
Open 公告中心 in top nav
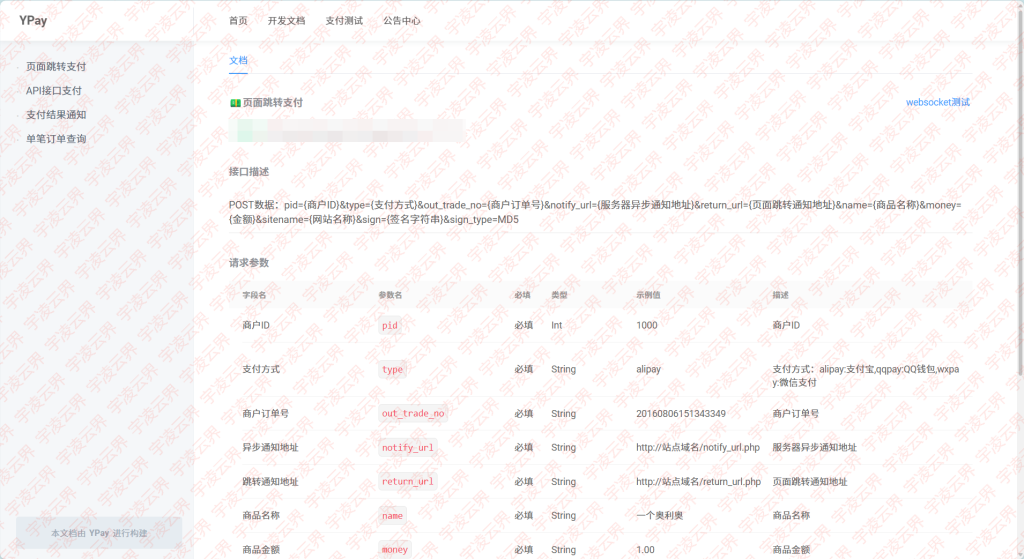pos(402,21)
